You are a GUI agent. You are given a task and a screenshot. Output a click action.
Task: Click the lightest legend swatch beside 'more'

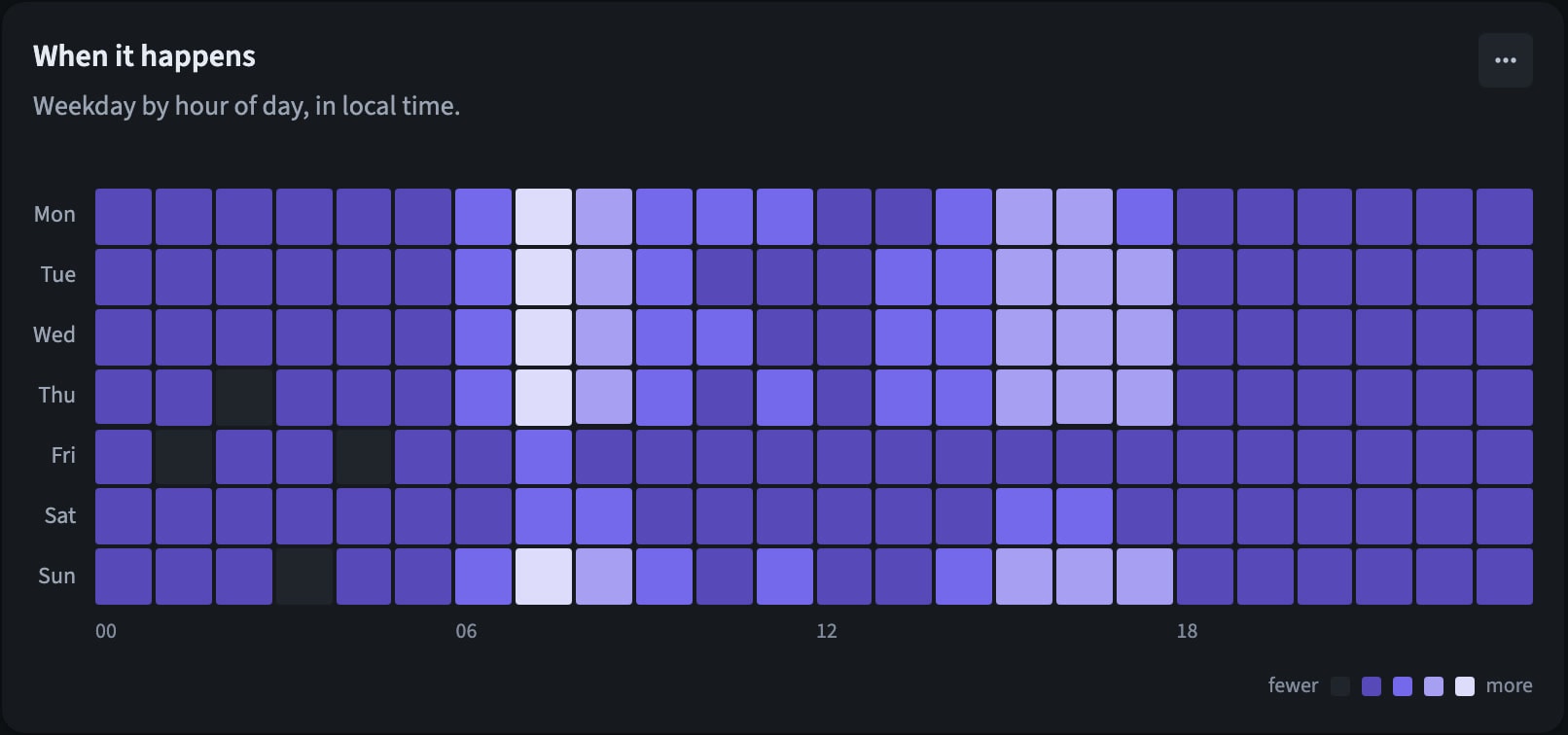pos(1465,686)
